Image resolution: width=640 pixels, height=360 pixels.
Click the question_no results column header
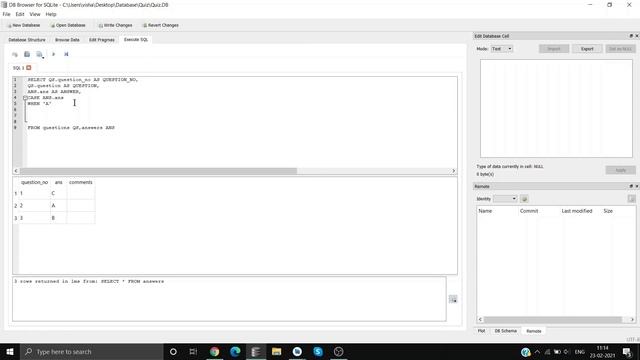click(x=34, y=182)
